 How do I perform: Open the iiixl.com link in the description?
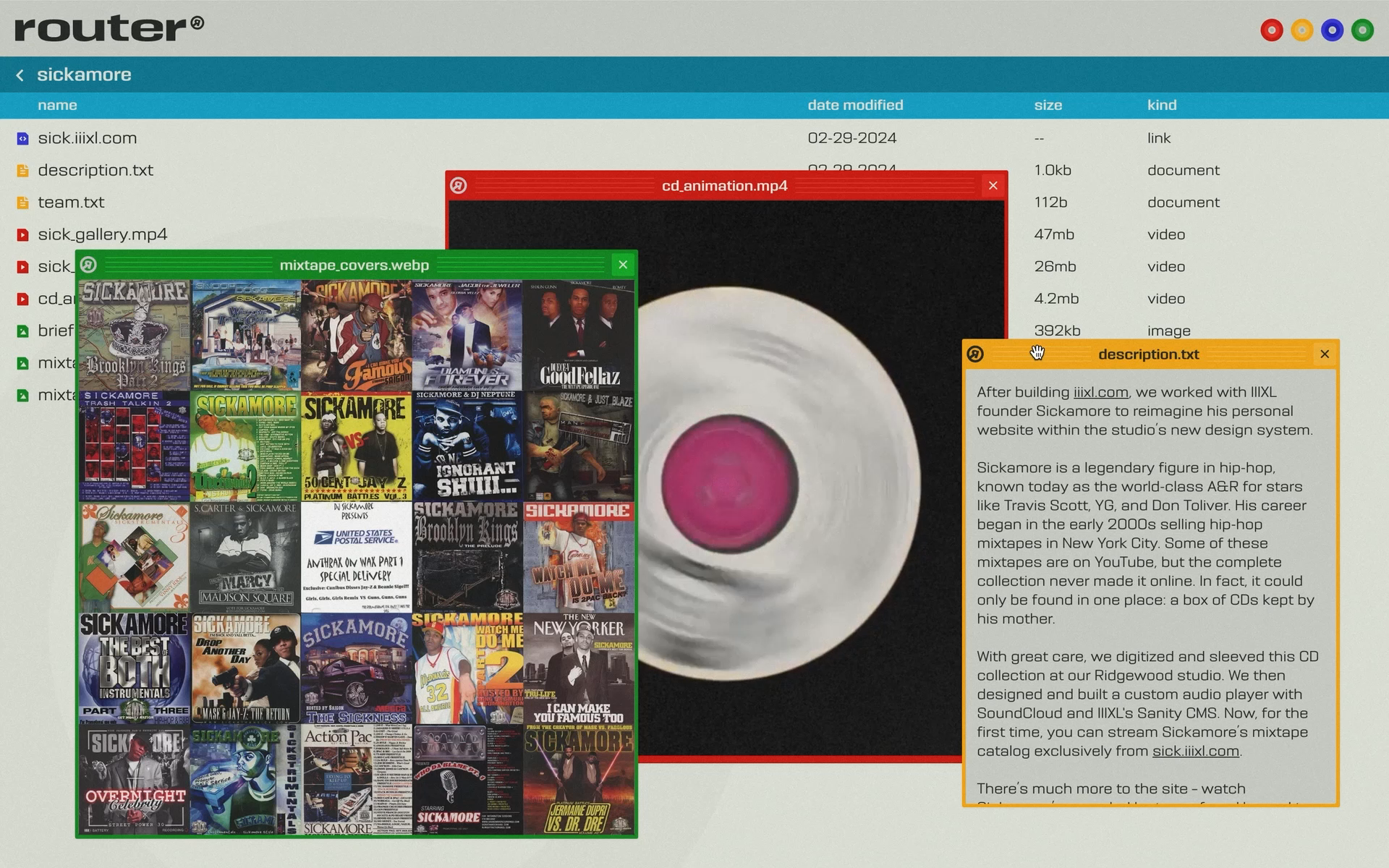point(1100,393)
